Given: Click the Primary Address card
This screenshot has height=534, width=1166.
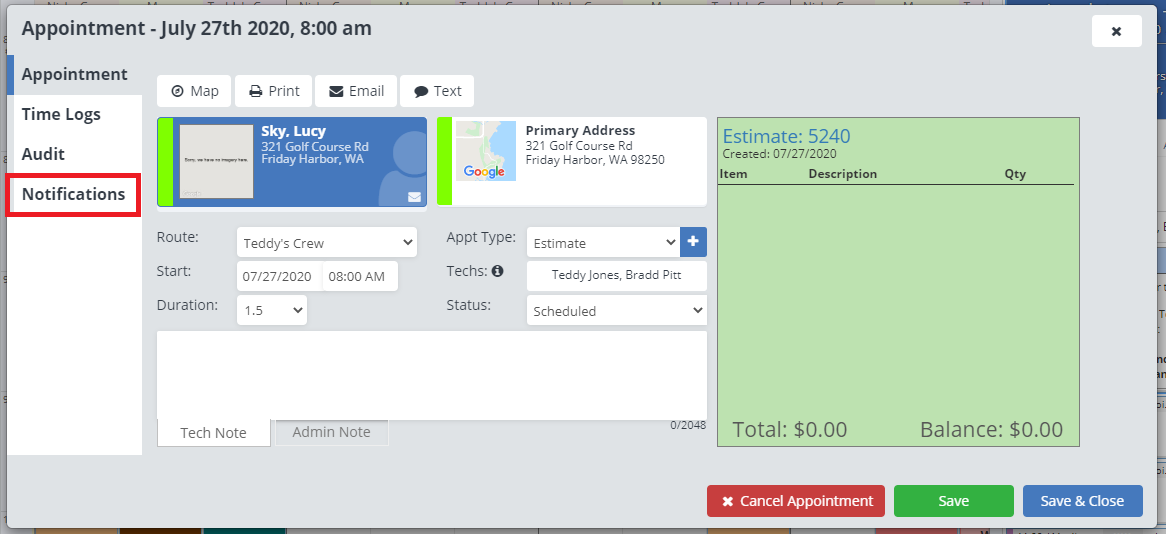Looking at the screenshot, I should coord(572,161).
